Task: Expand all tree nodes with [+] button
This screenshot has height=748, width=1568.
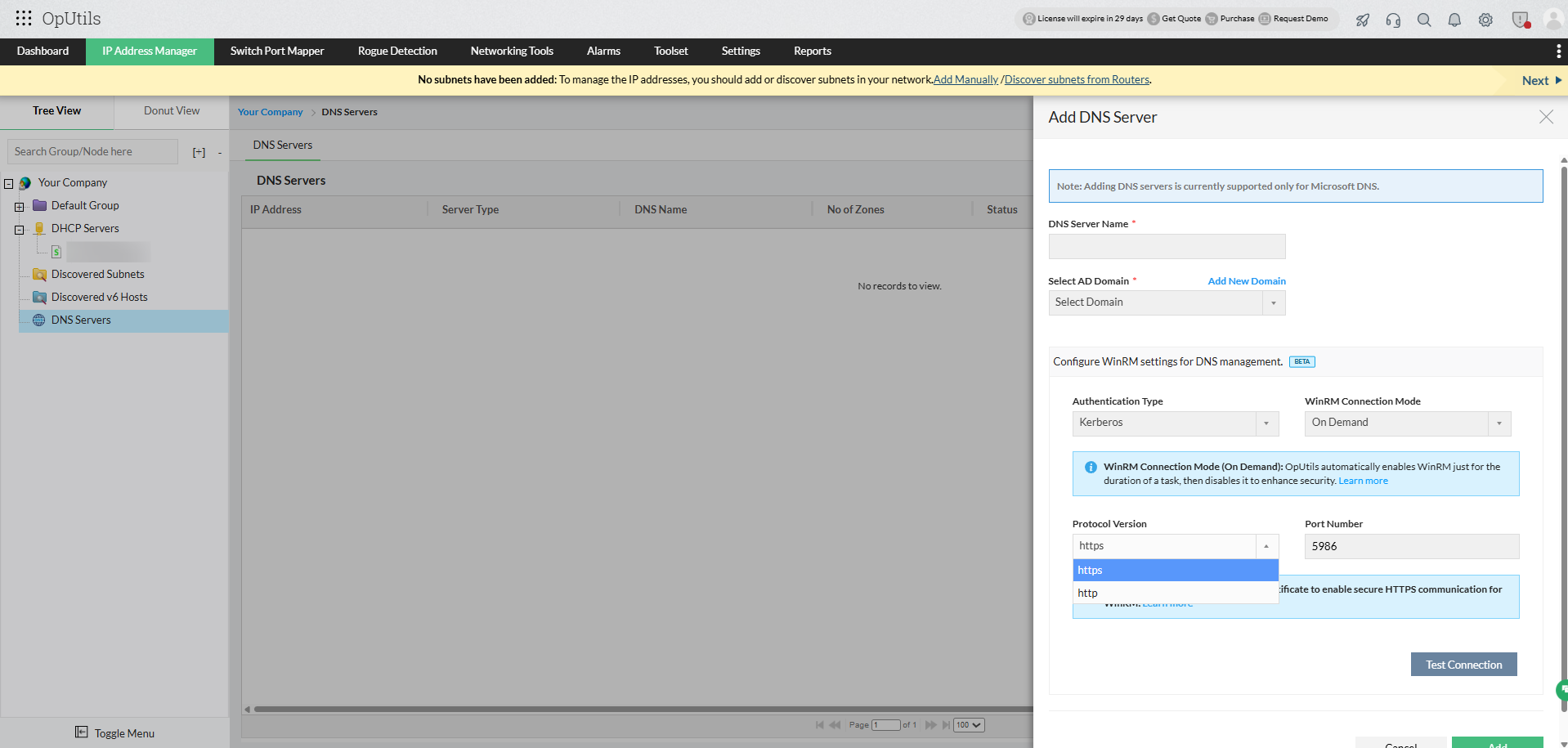Action: [199, 152]
